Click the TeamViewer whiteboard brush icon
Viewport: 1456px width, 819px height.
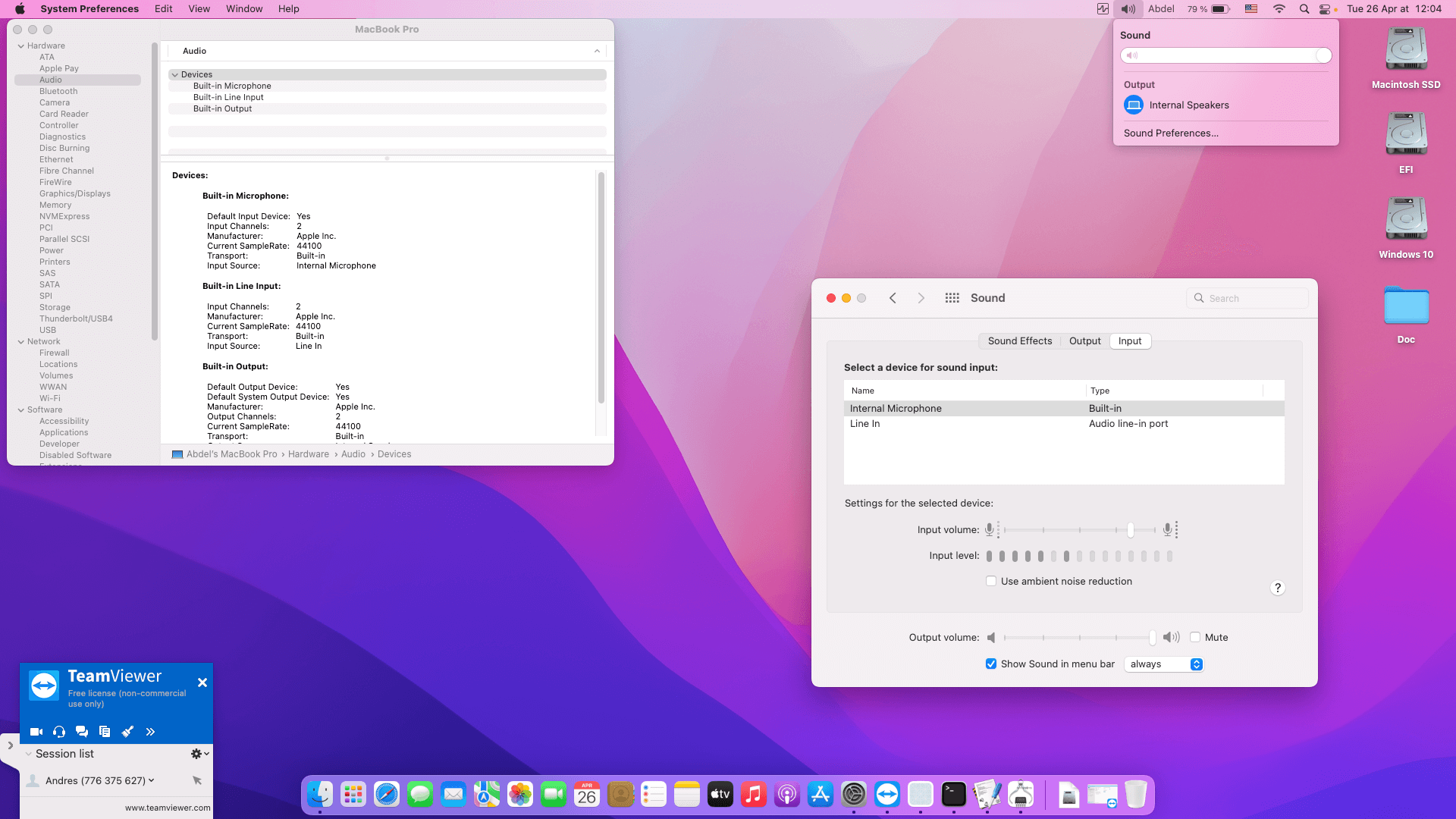click(x=127, y=732)
